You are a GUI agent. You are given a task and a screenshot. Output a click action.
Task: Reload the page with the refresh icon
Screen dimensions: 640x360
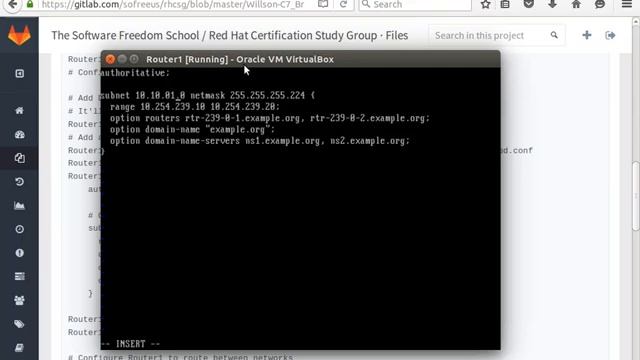pos(343,4)
